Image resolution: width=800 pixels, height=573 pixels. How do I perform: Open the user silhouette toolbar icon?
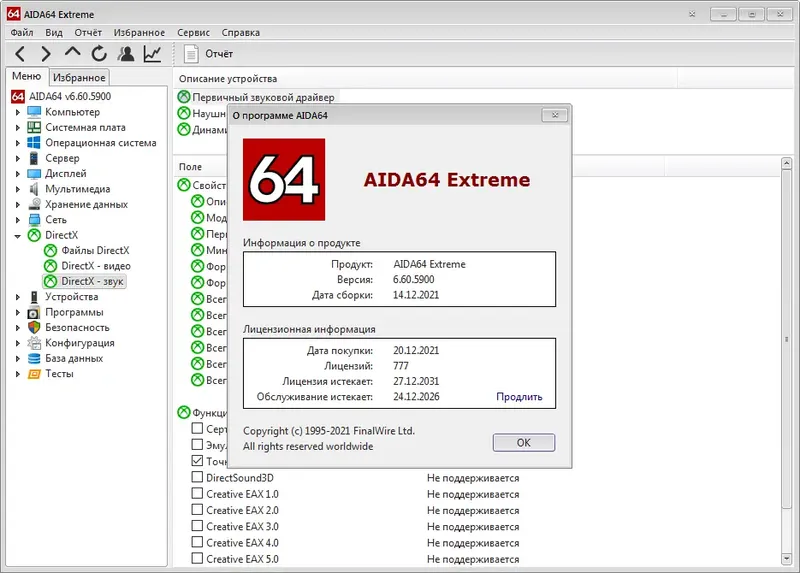[126, 54]
